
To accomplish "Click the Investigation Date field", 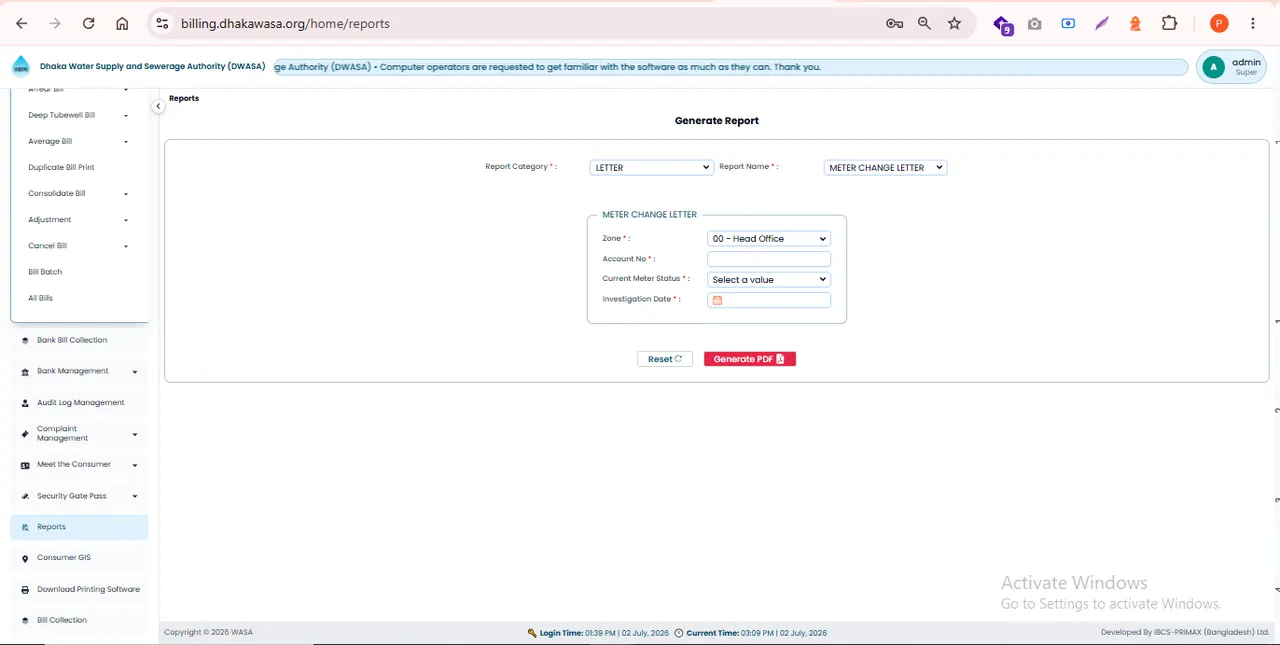I will coord(769,300).
